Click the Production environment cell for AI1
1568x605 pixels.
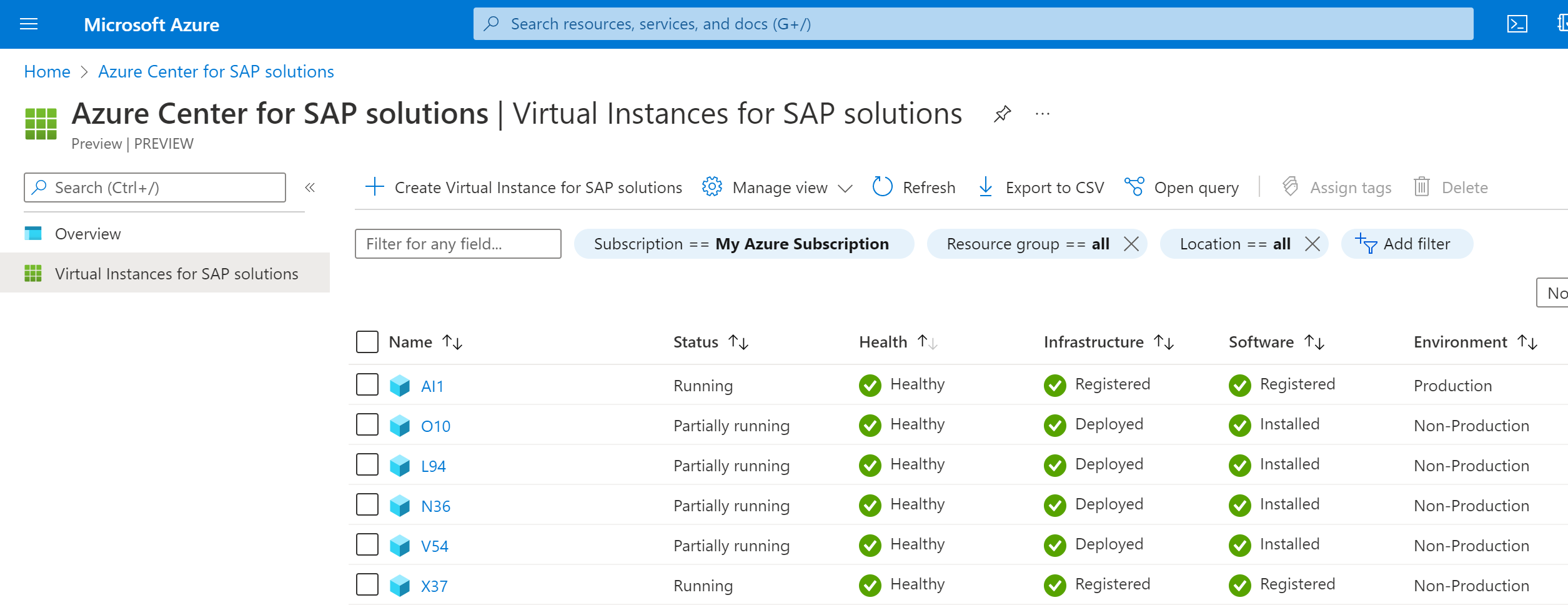1453,386
